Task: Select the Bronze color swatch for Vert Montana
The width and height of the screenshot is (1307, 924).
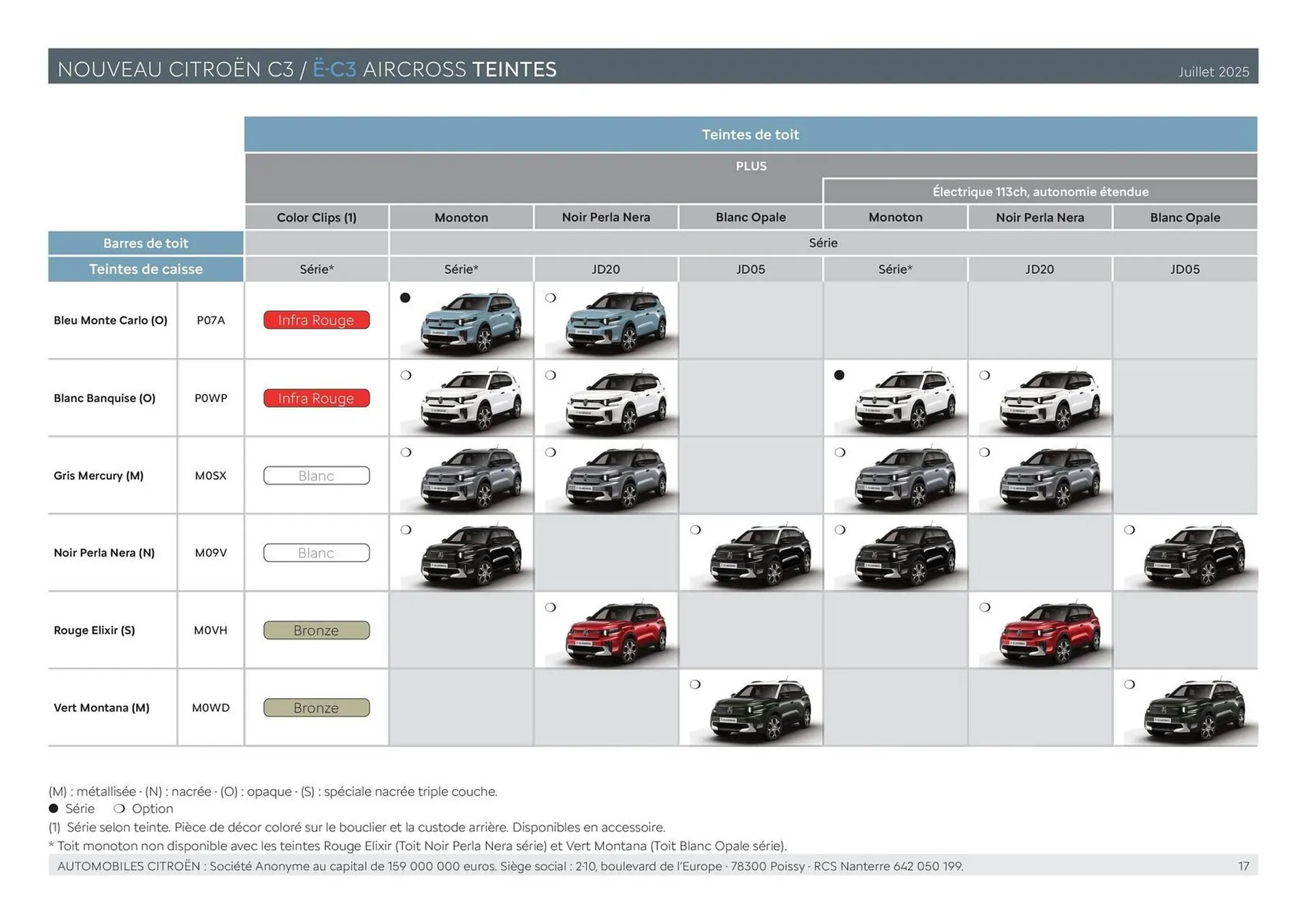Action: (316, 708)
